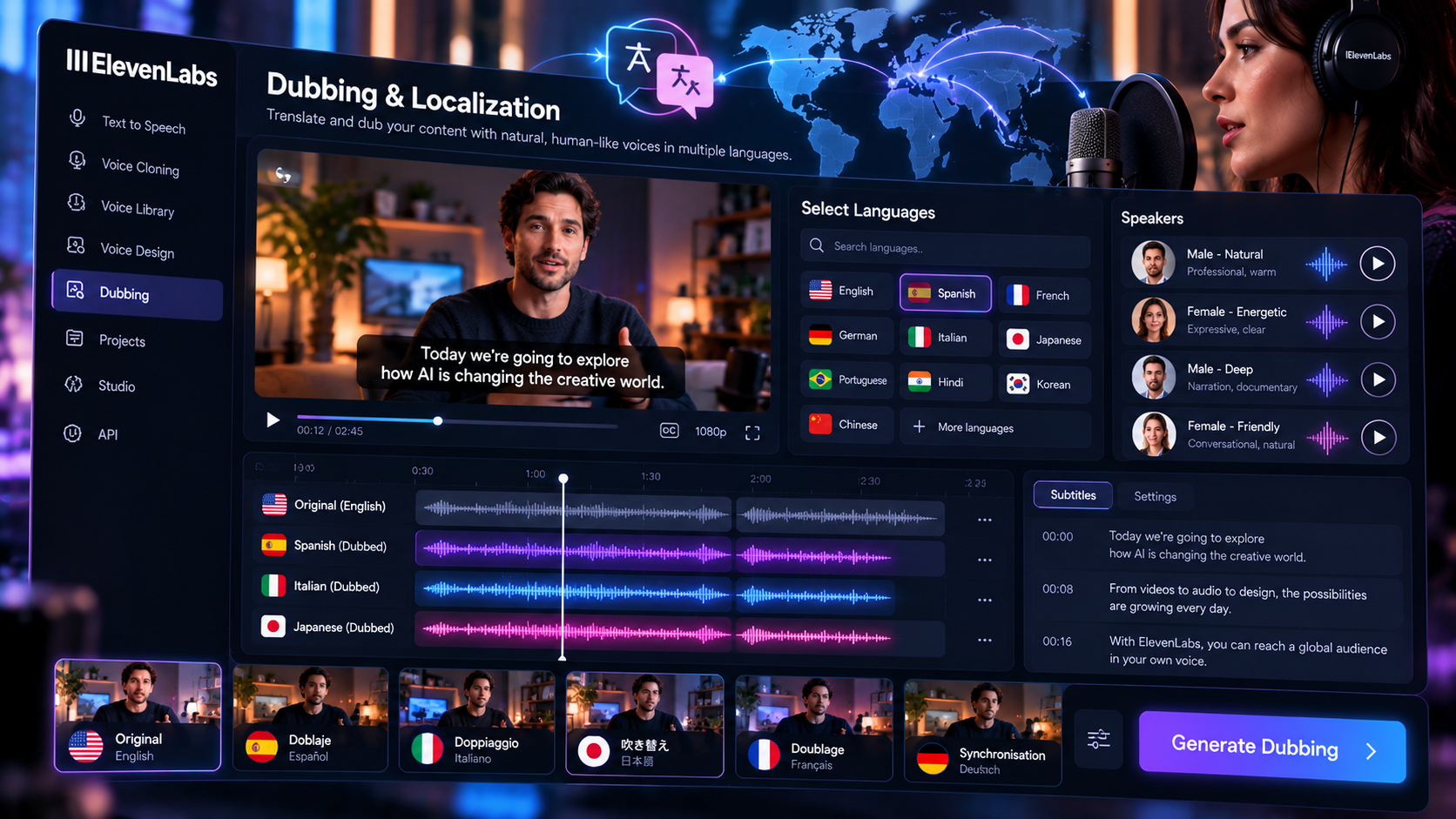Select the Original English thumbnail
Image resolution: width=1456 pixels, height=819 pixels.
pyautogui.click(x=138, y=715)
